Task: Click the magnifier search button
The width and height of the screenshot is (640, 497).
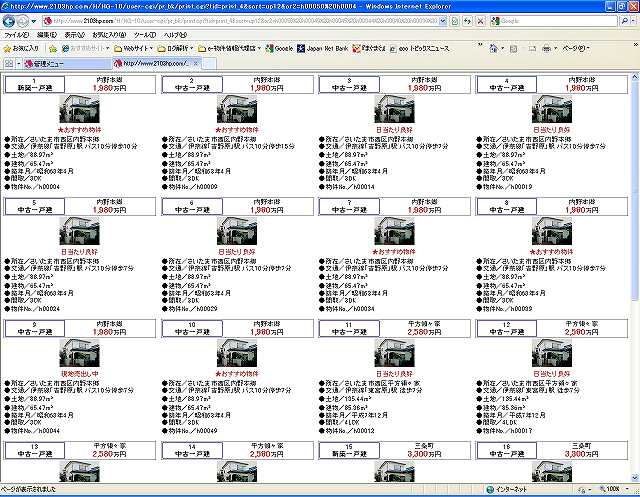Action: tap(624, 21)
